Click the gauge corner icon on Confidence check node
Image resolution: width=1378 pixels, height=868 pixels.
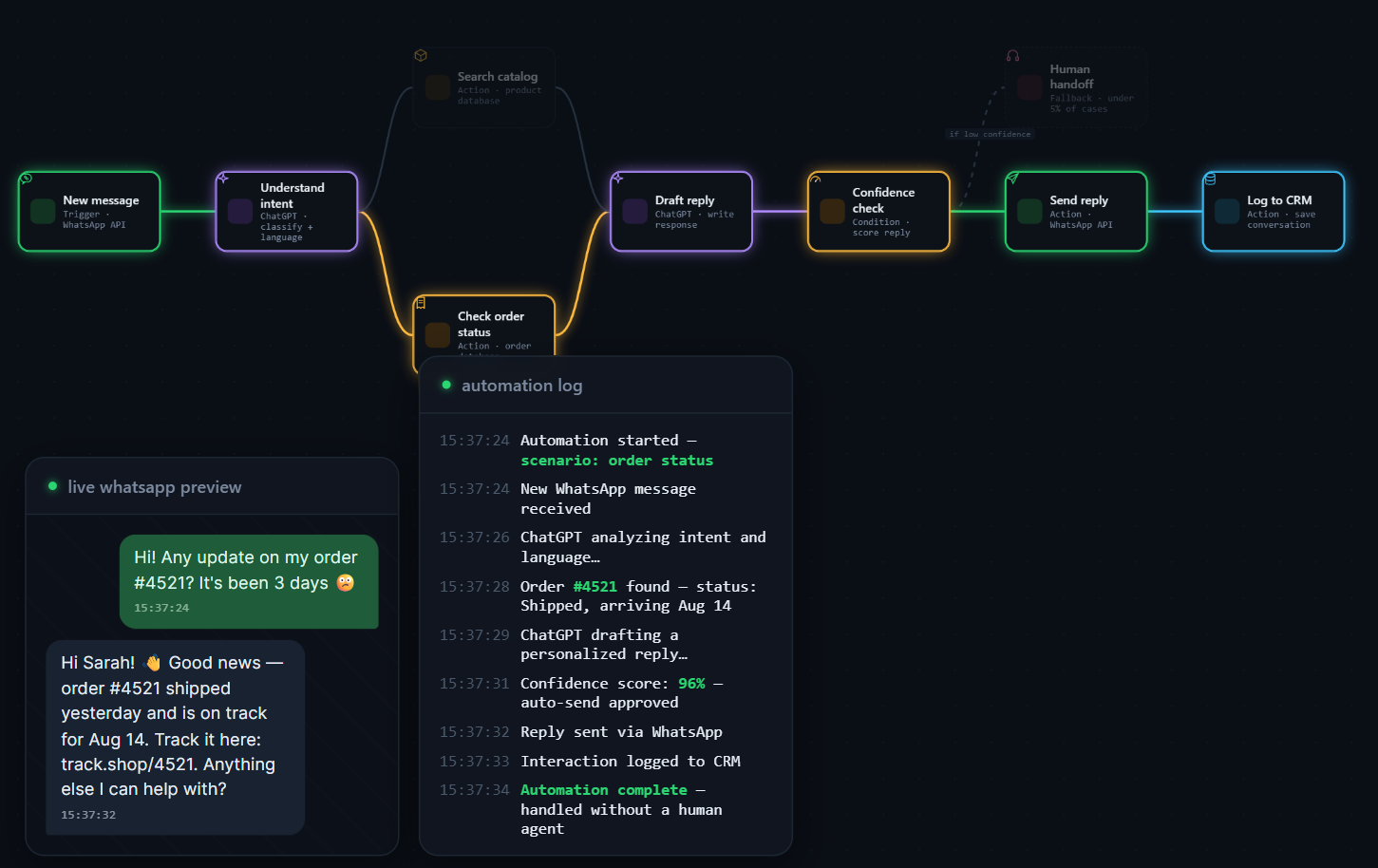(816, 179)
